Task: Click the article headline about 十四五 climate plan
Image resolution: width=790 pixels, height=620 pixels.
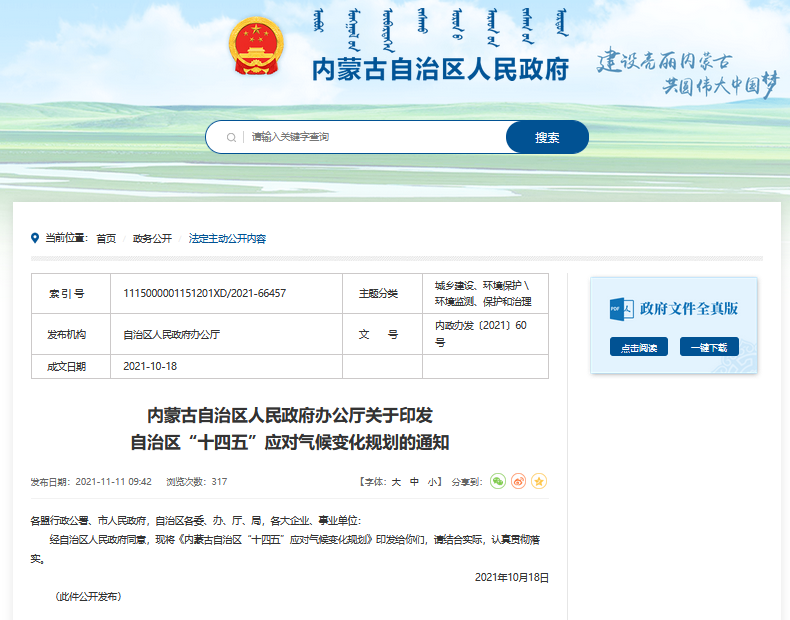Action: tap(290, 429)
